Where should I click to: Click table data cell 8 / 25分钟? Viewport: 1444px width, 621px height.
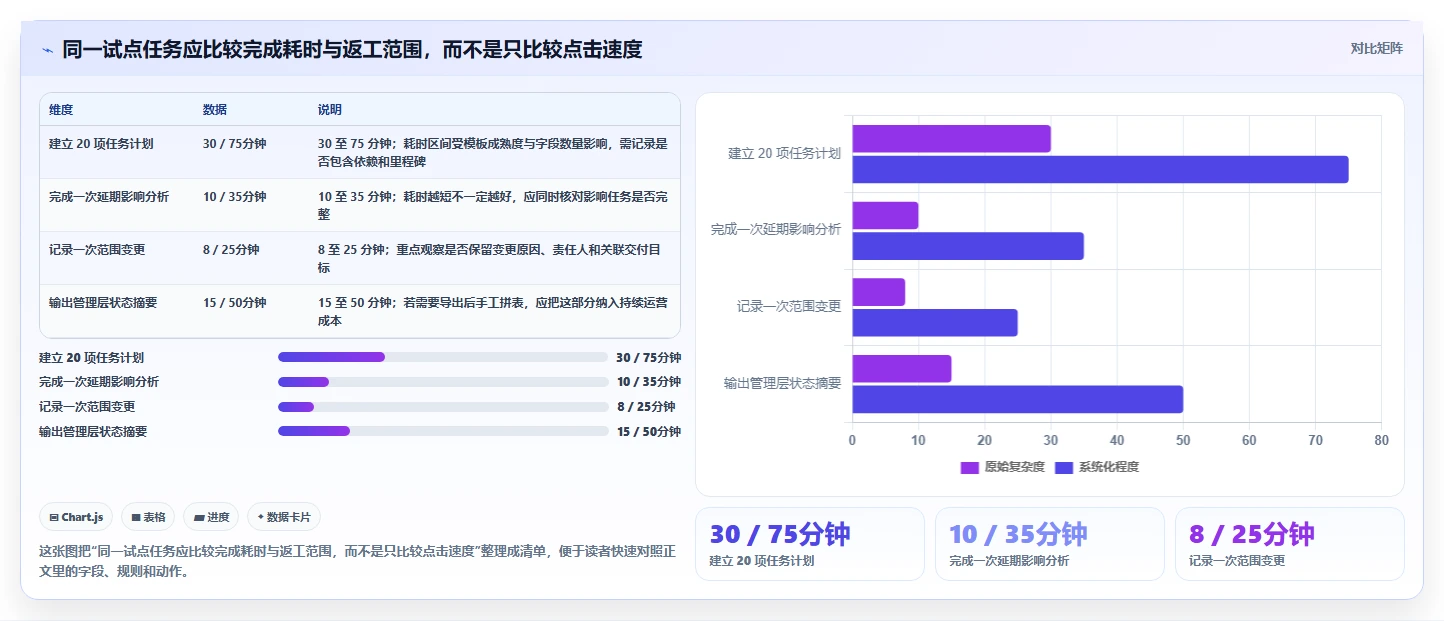click(x=232, y=250)
